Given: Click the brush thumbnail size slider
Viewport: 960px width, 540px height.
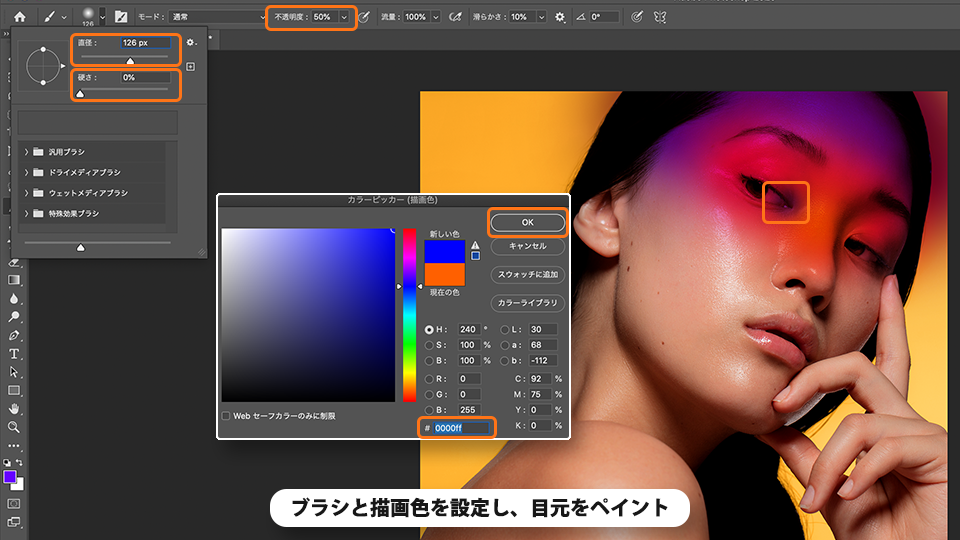Looking at the screenshot, I should [x=81, y=247].
